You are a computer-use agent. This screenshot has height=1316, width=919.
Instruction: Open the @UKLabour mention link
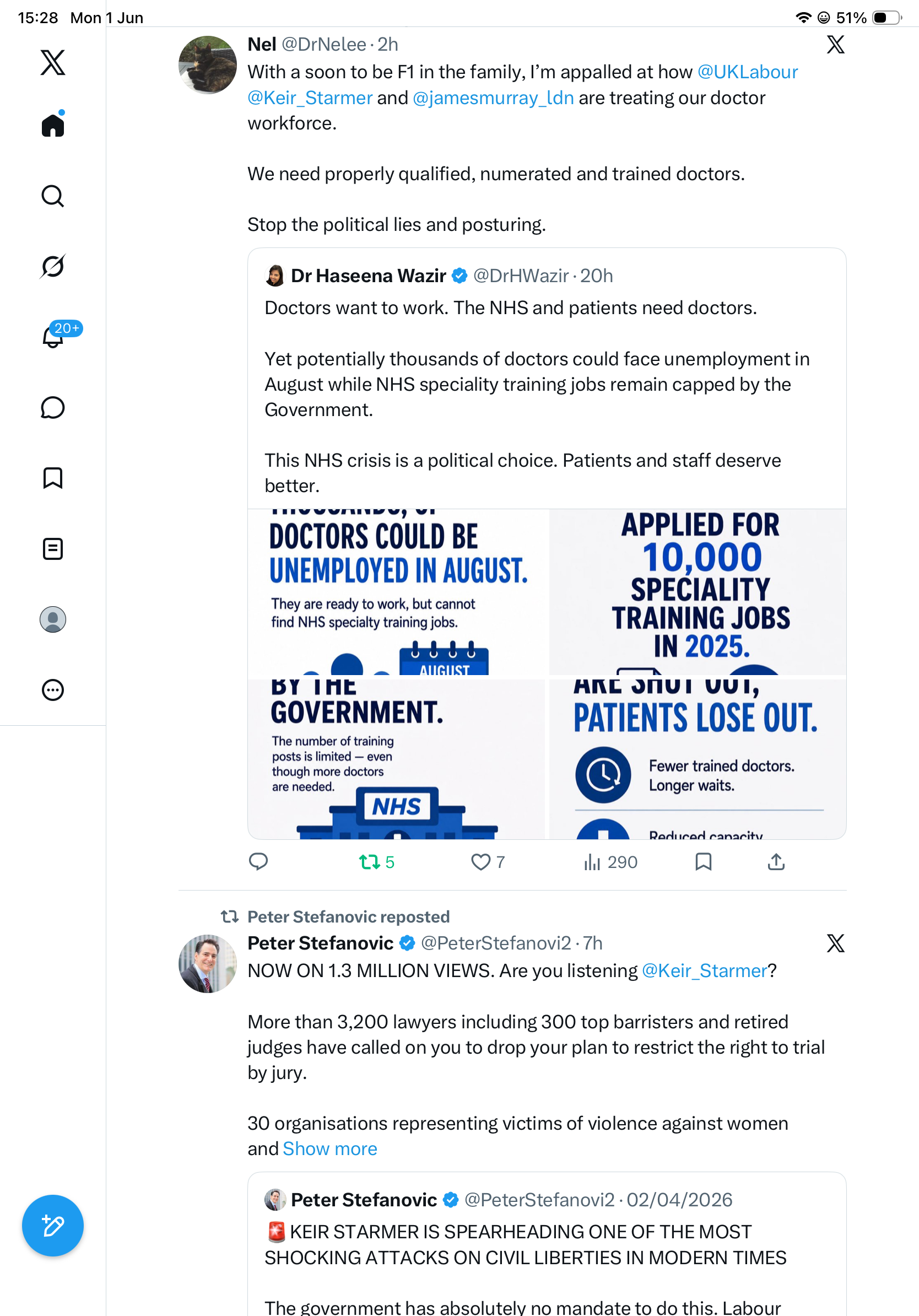(x=747, y=72)
